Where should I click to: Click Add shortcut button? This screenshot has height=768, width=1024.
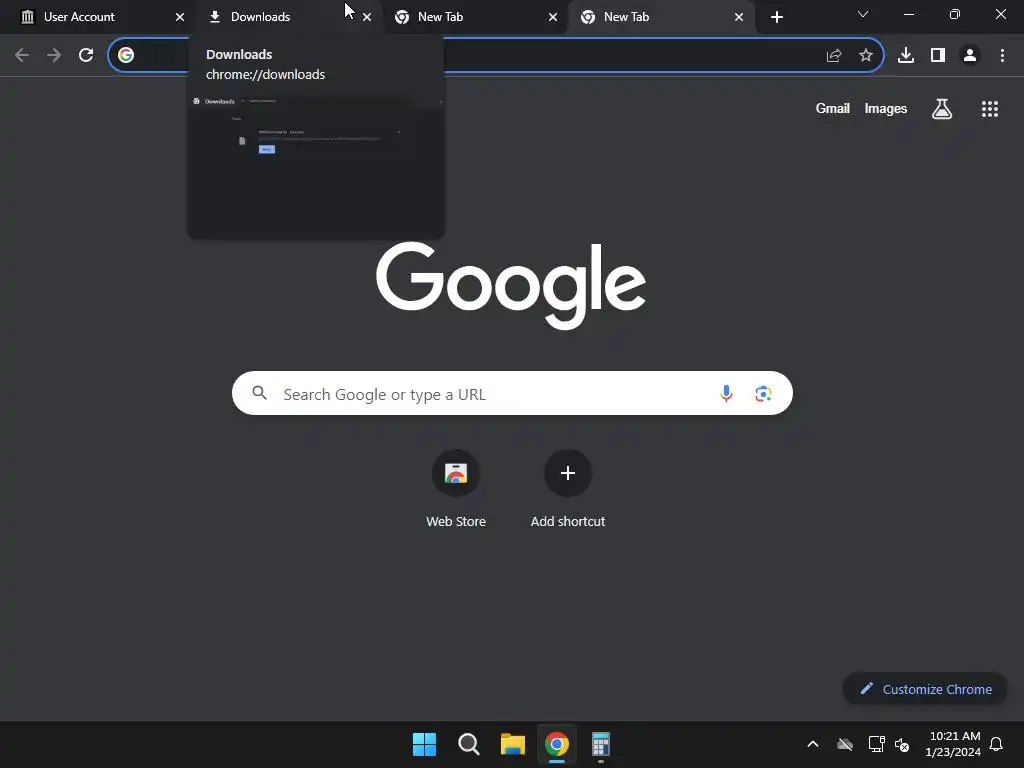coord(568,488)
